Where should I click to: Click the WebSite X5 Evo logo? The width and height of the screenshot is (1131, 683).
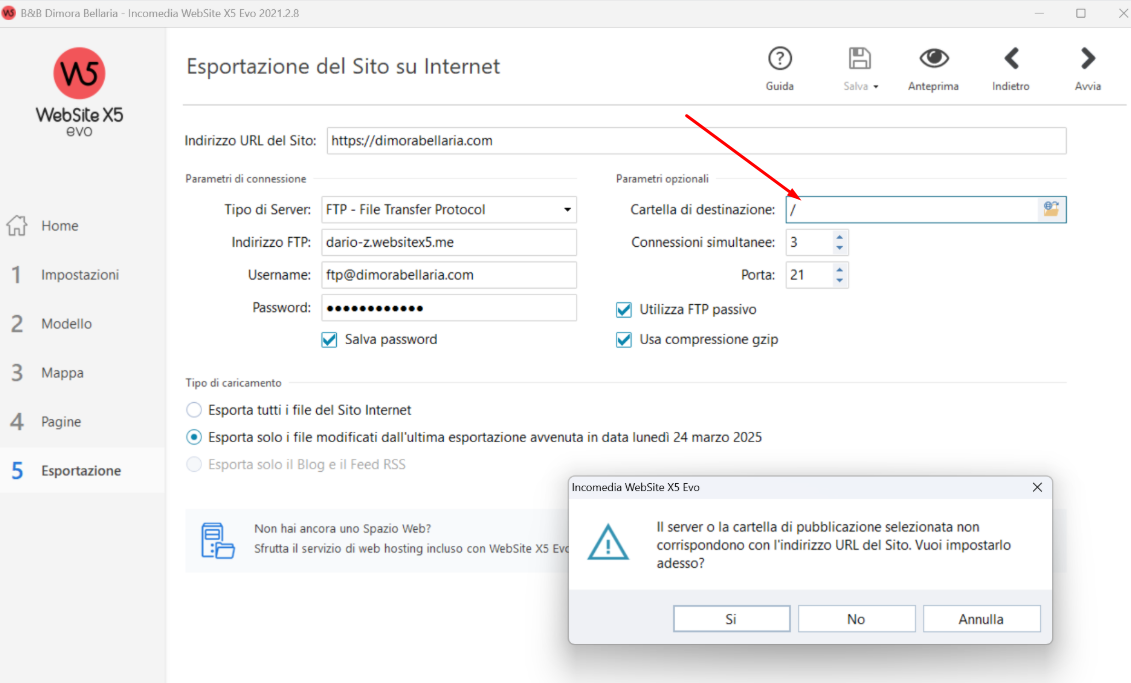coord(79,92)
